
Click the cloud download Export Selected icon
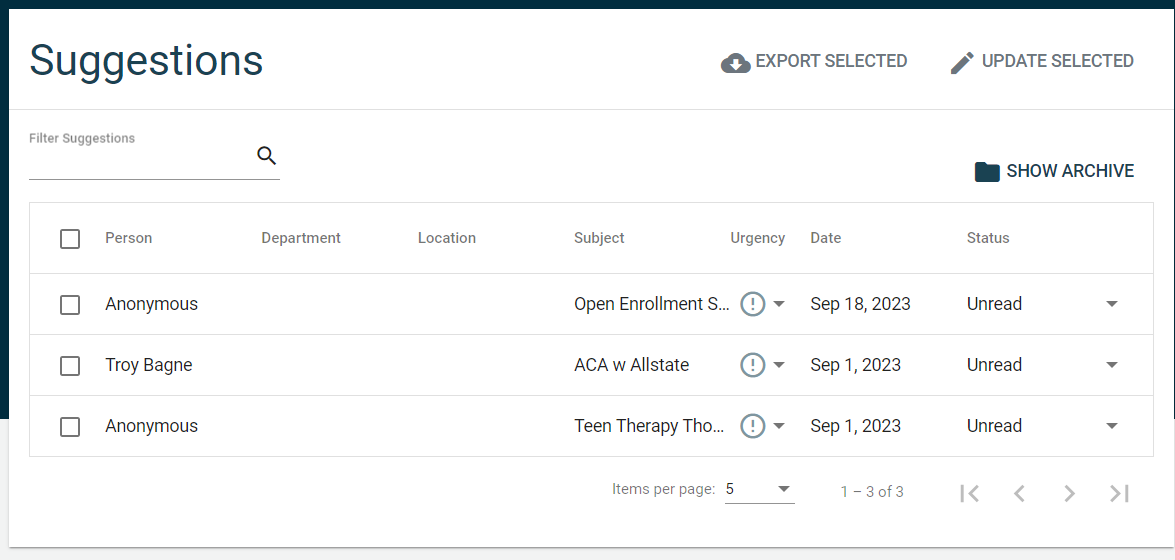coord(736,62)
